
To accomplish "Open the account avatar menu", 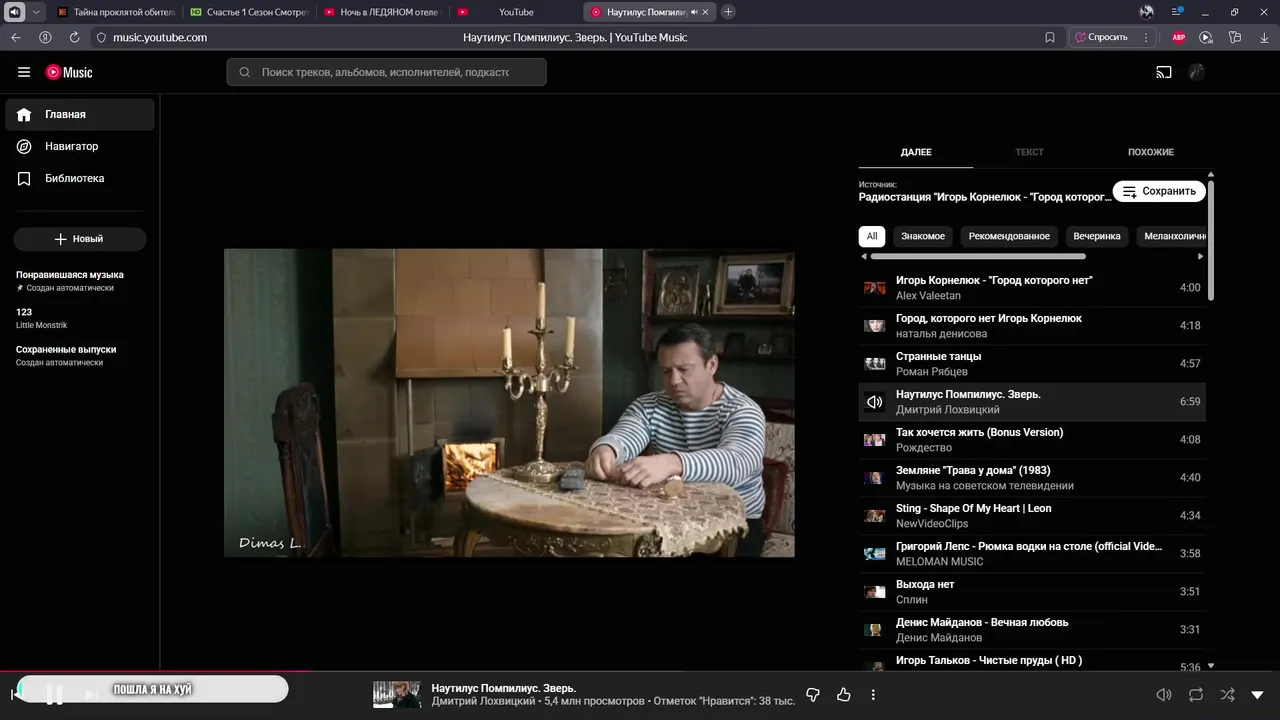I will click(1196, 72).
